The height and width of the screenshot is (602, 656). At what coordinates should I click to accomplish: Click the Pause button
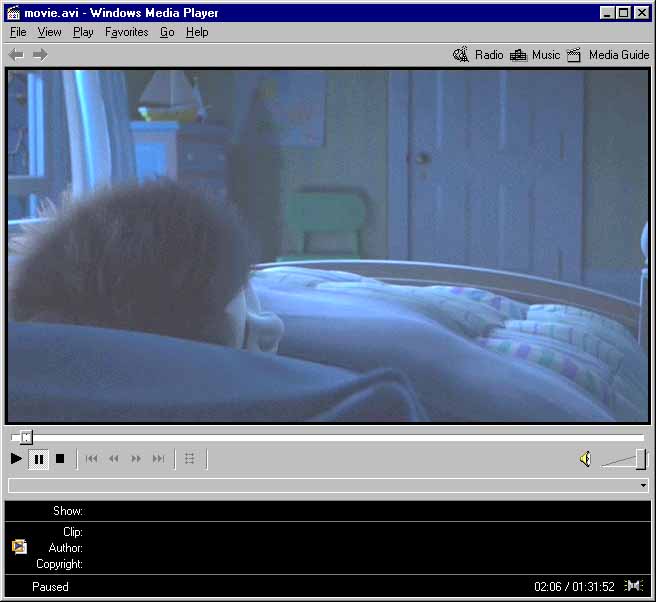click(38, 459)
